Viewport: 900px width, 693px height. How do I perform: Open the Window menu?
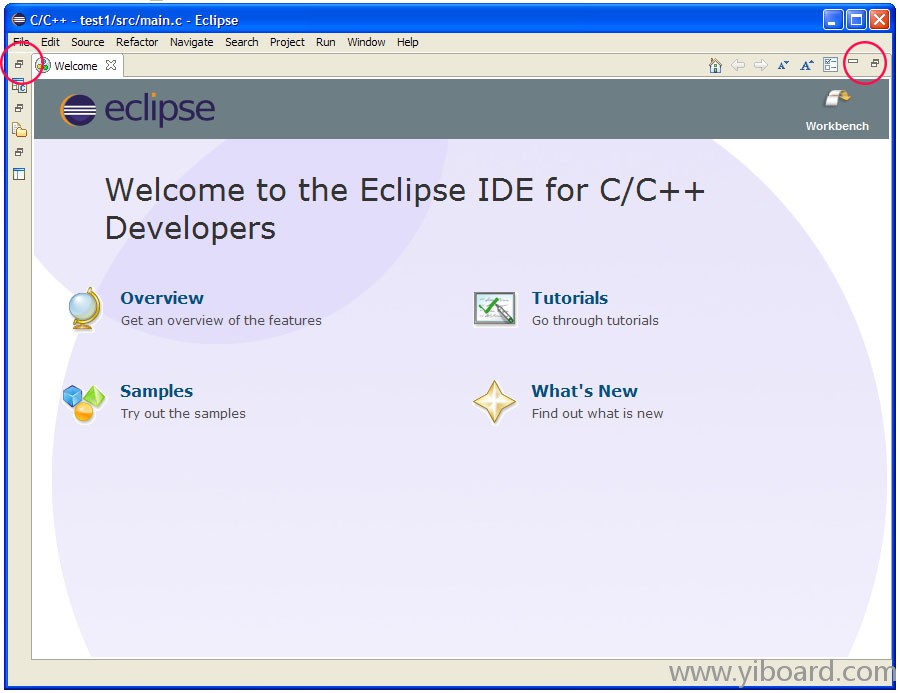point(366,42)
